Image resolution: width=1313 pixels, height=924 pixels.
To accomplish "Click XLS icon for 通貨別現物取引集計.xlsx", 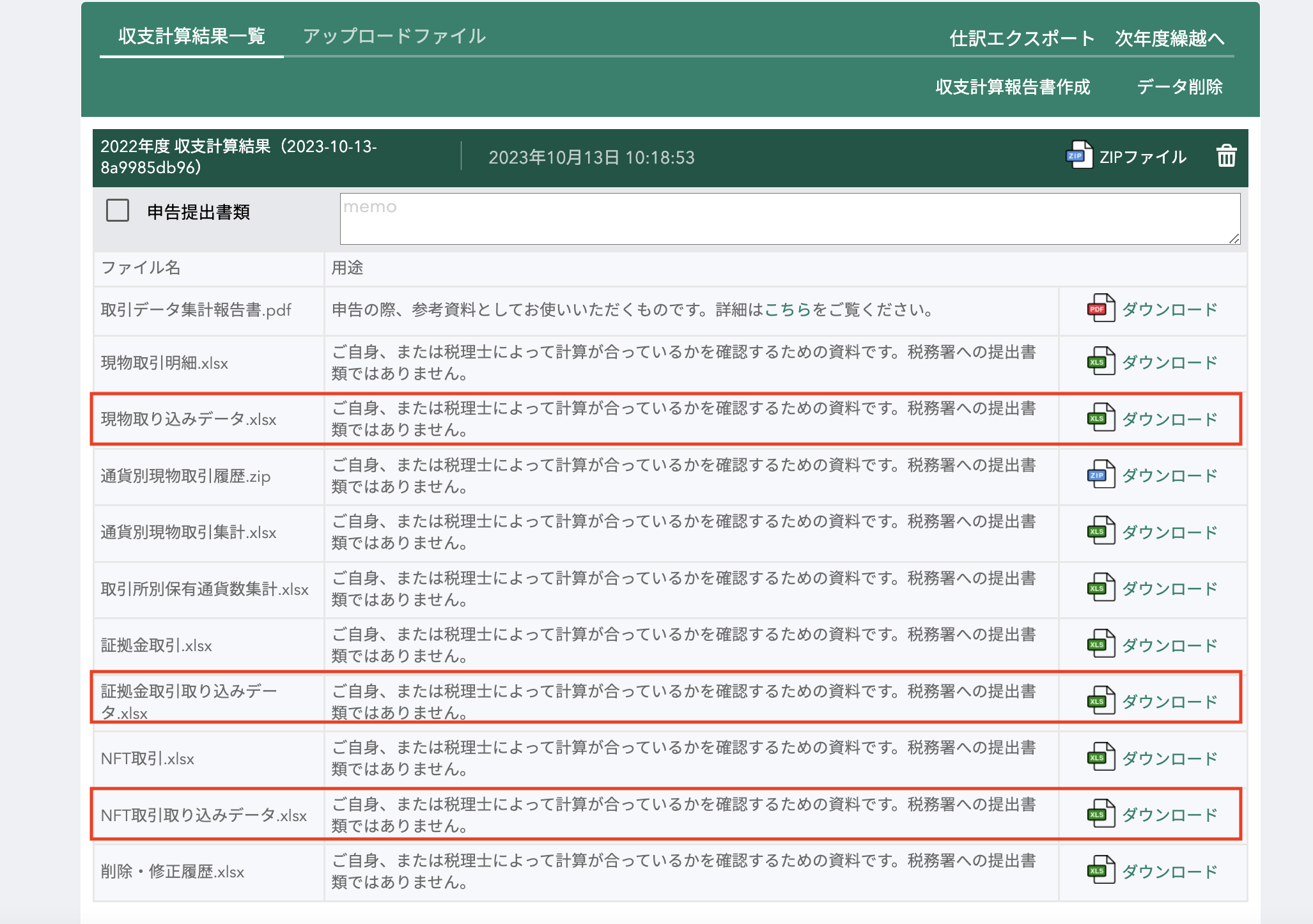I will click(1101, 531).
